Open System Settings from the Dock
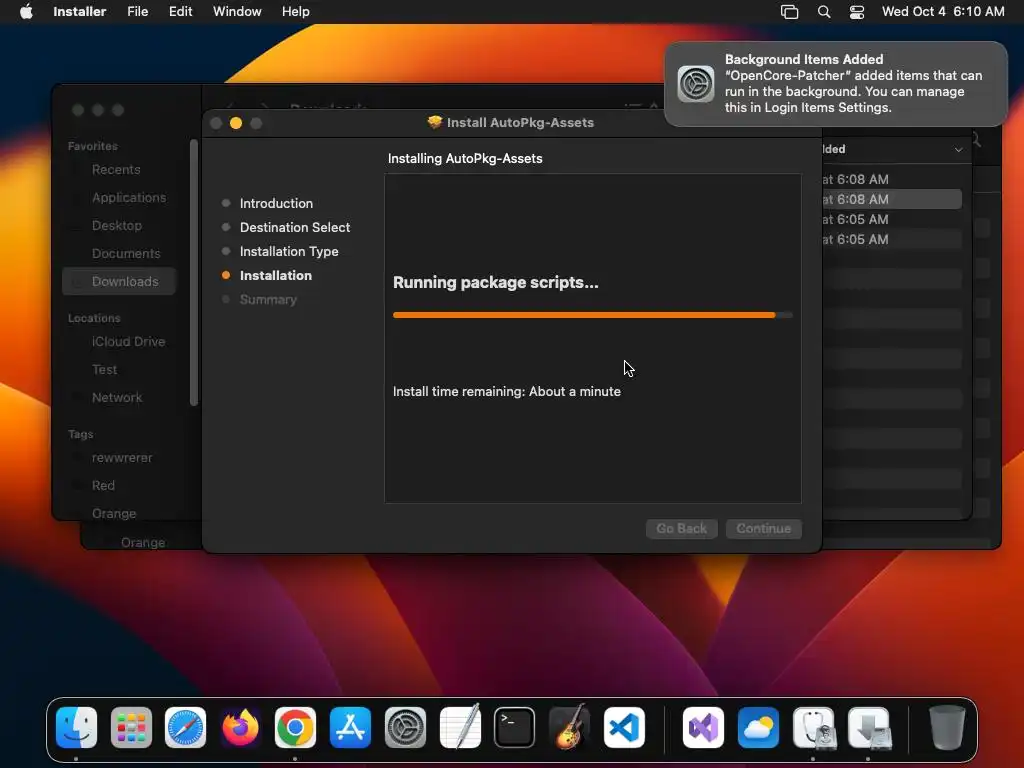The height and width of the screenshot is (768, 1024). click(x=405, y=728)
